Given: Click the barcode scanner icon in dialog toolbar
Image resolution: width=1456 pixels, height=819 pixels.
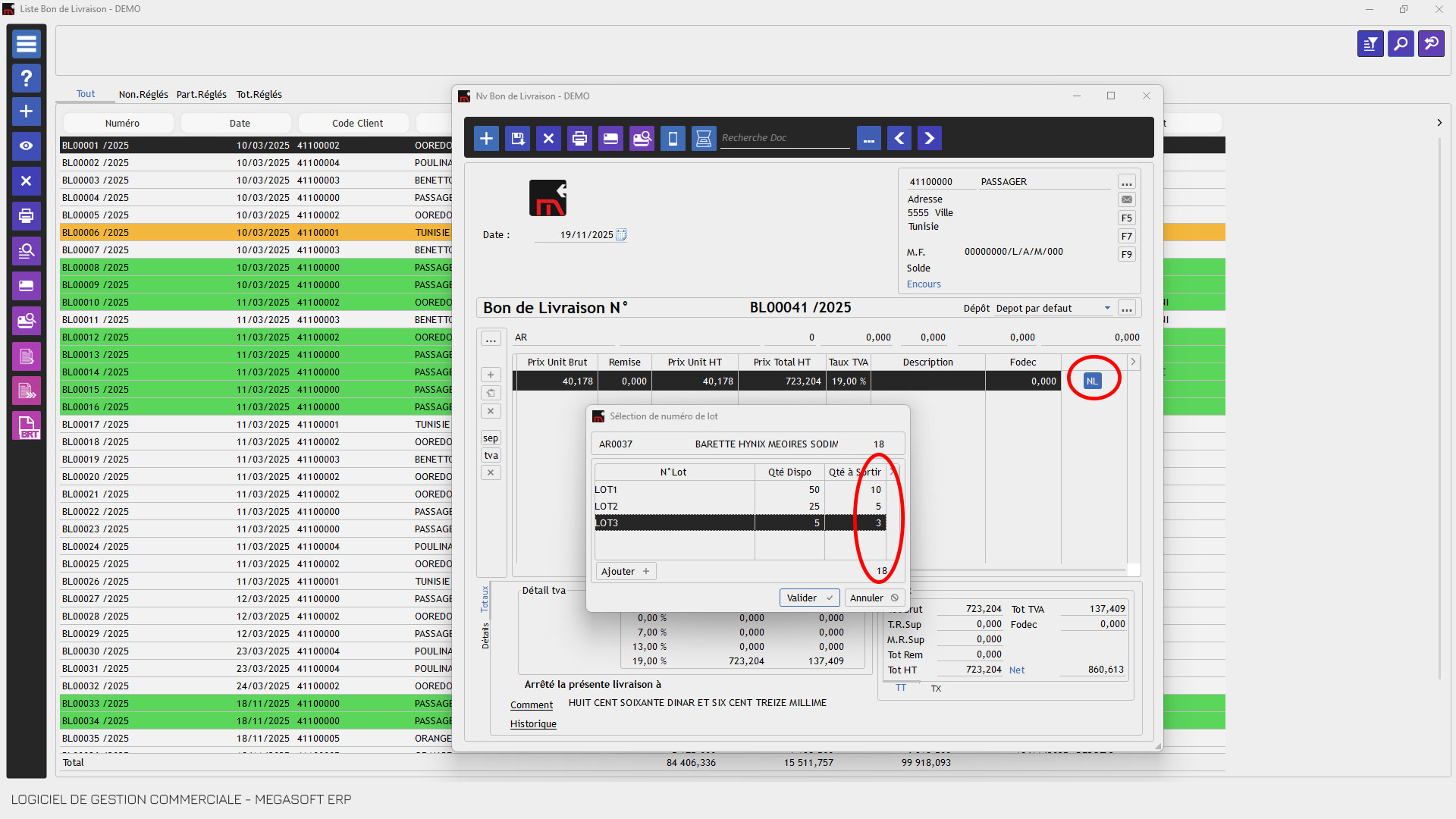Looking at the screenshot, I should pyautogui.click(x=704, y=138).
